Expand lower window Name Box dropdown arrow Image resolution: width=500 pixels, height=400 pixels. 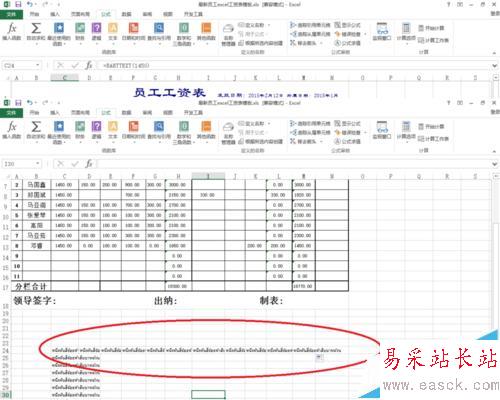click(38, 164)
